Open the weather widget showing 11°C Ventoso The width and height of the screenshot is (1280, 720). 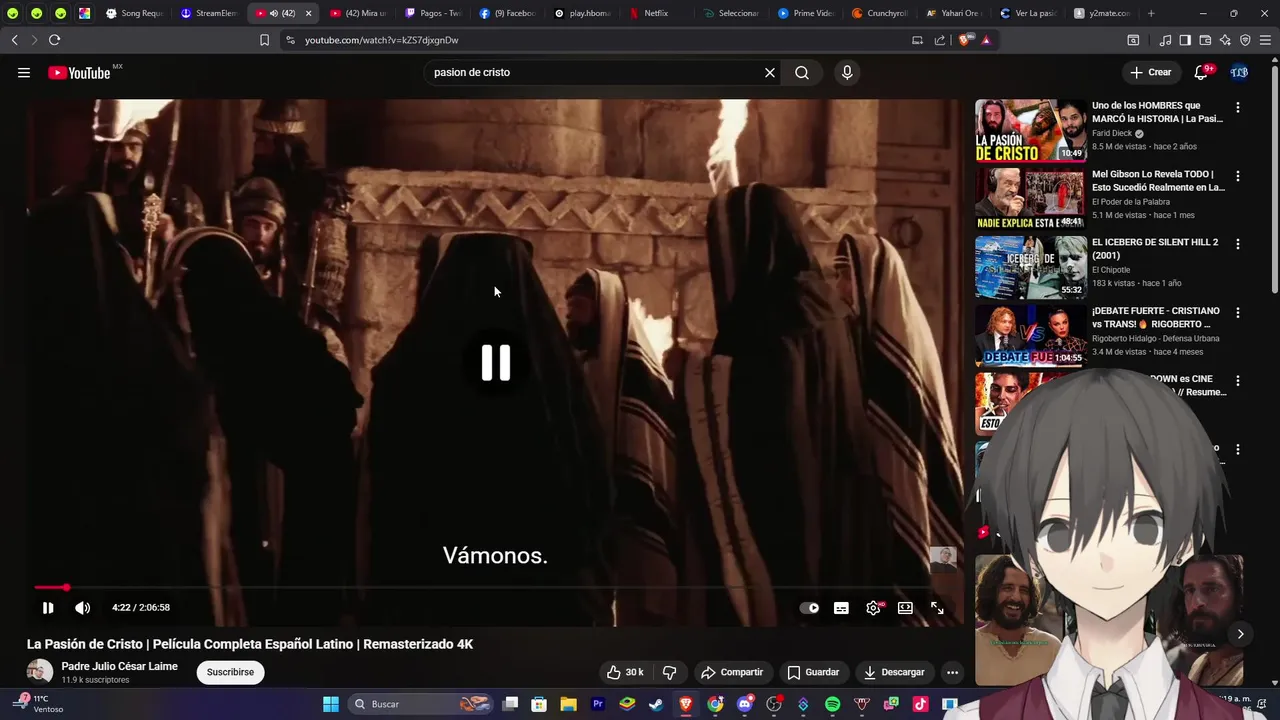pos(40,704)
